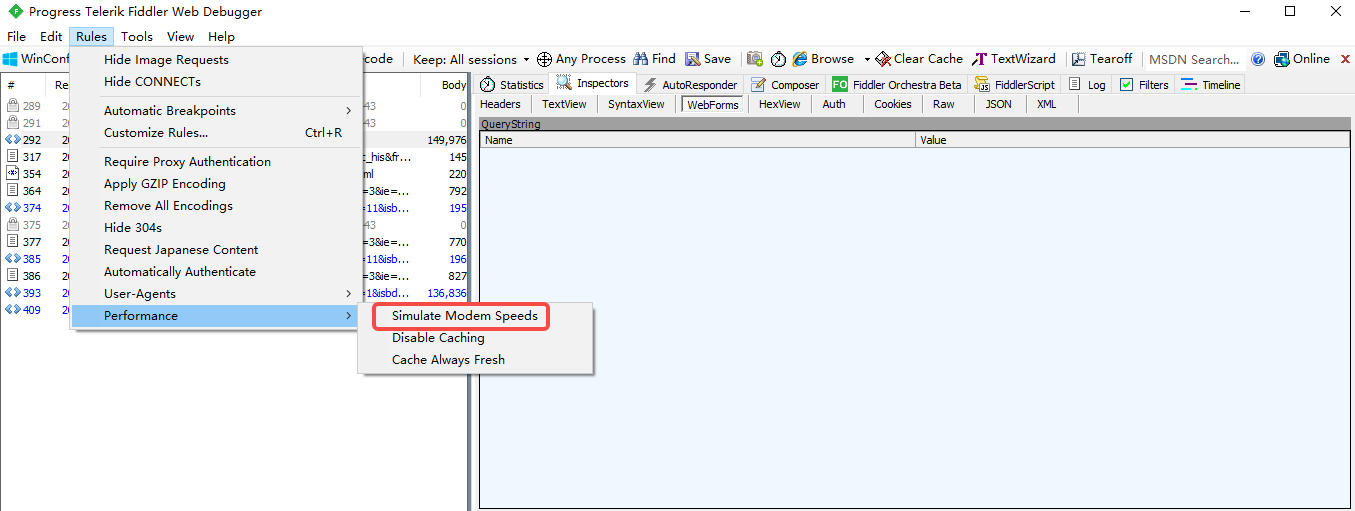Select session 354 document icon
The width and height of the screenshot is (1355, 511).
13,174
